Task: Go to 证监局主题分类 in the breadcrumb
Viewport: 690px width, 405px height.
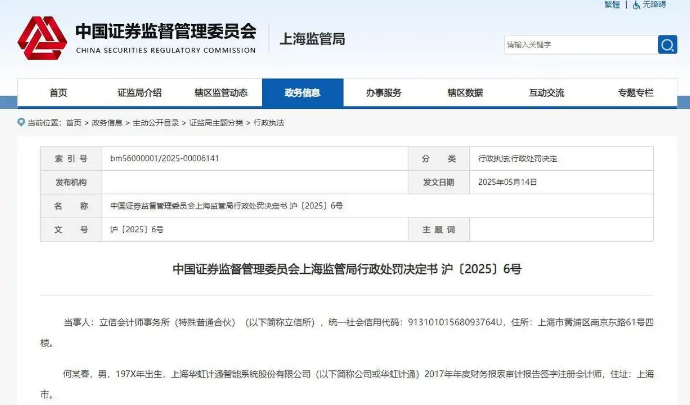Action: coord(216,123)
